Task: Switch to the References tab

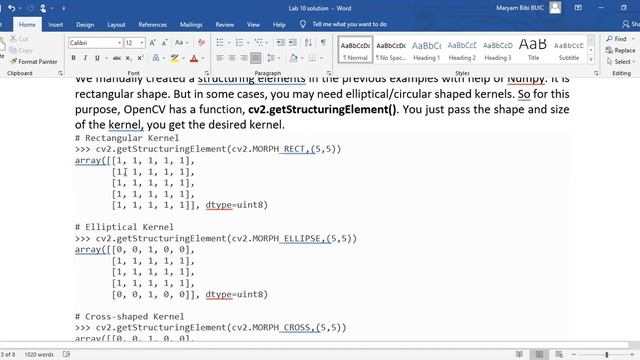Action: click(153, 24)
